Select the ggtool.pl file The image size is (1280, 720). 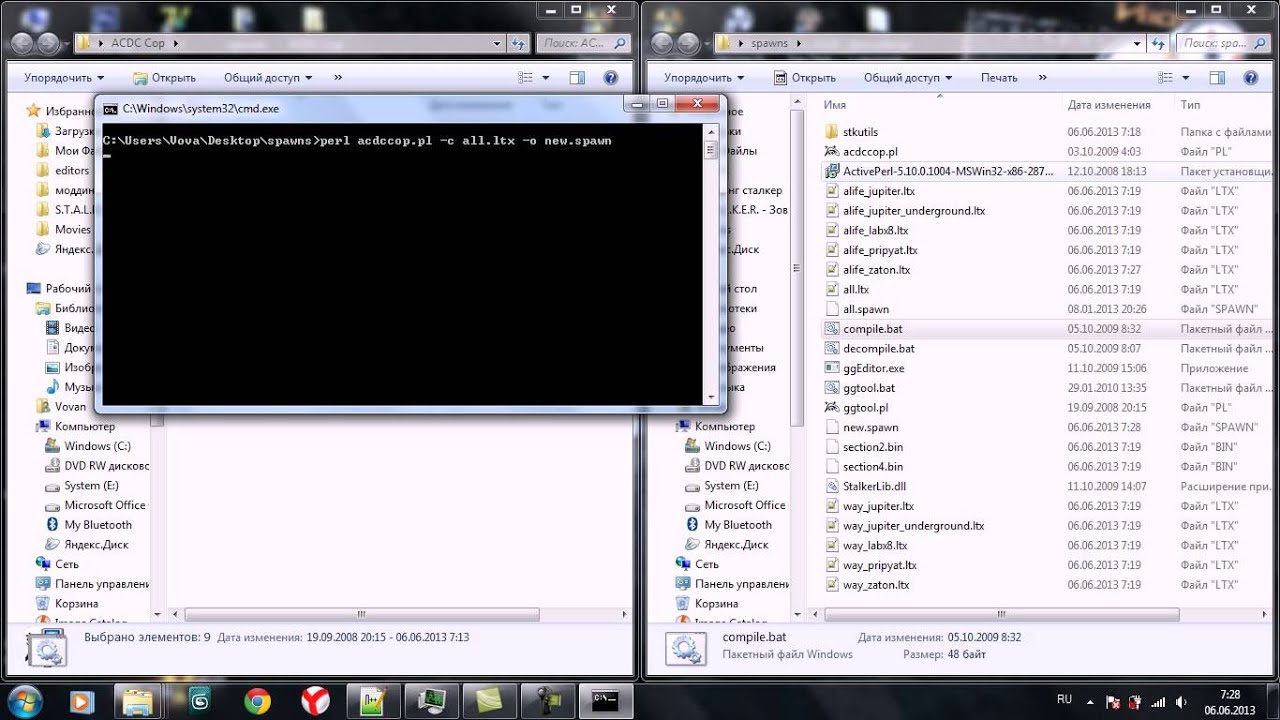pyautogui.click(x=865, y=408)
